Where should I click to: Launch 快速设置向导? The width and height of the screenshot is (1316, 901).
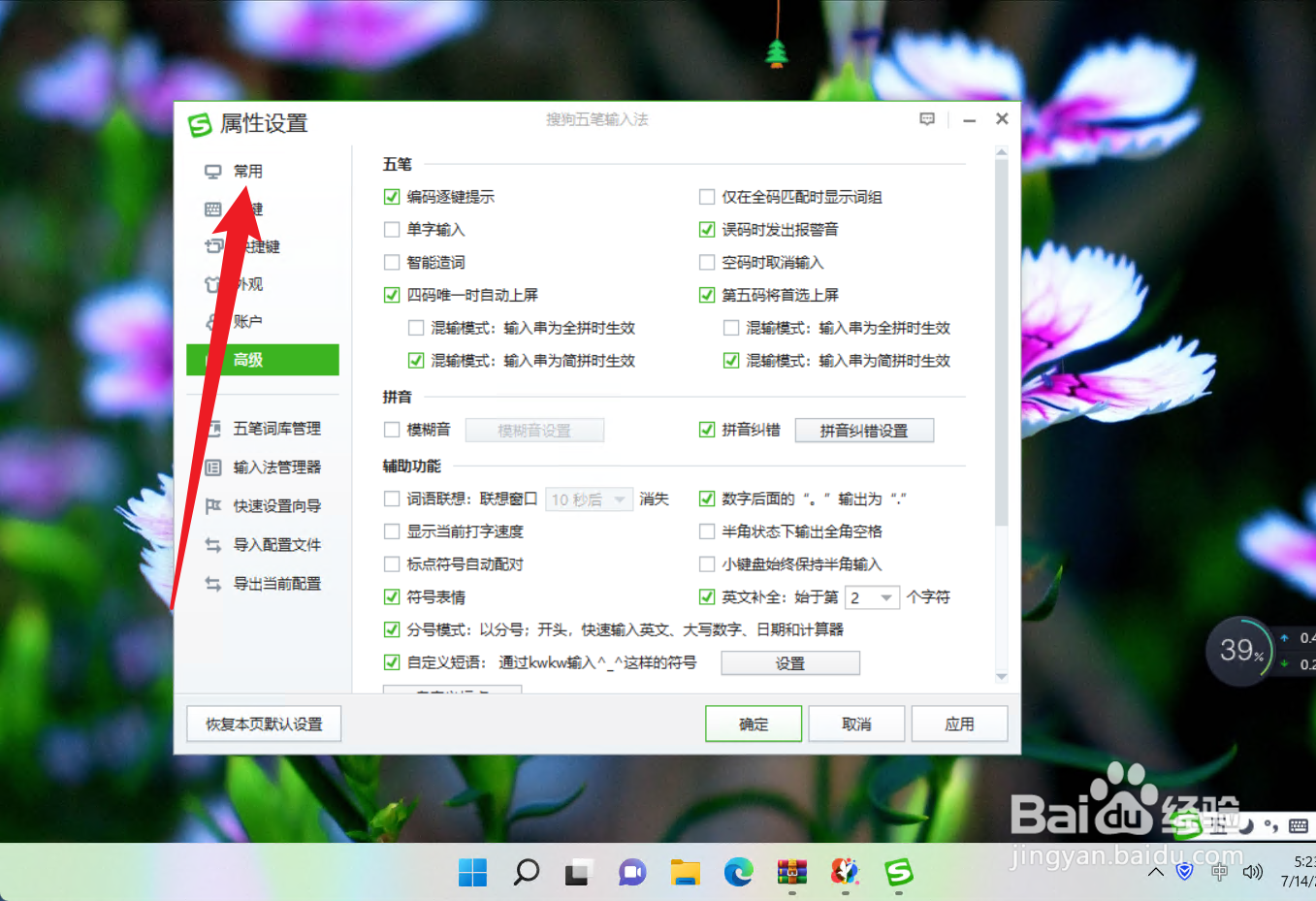pos(276,505)
